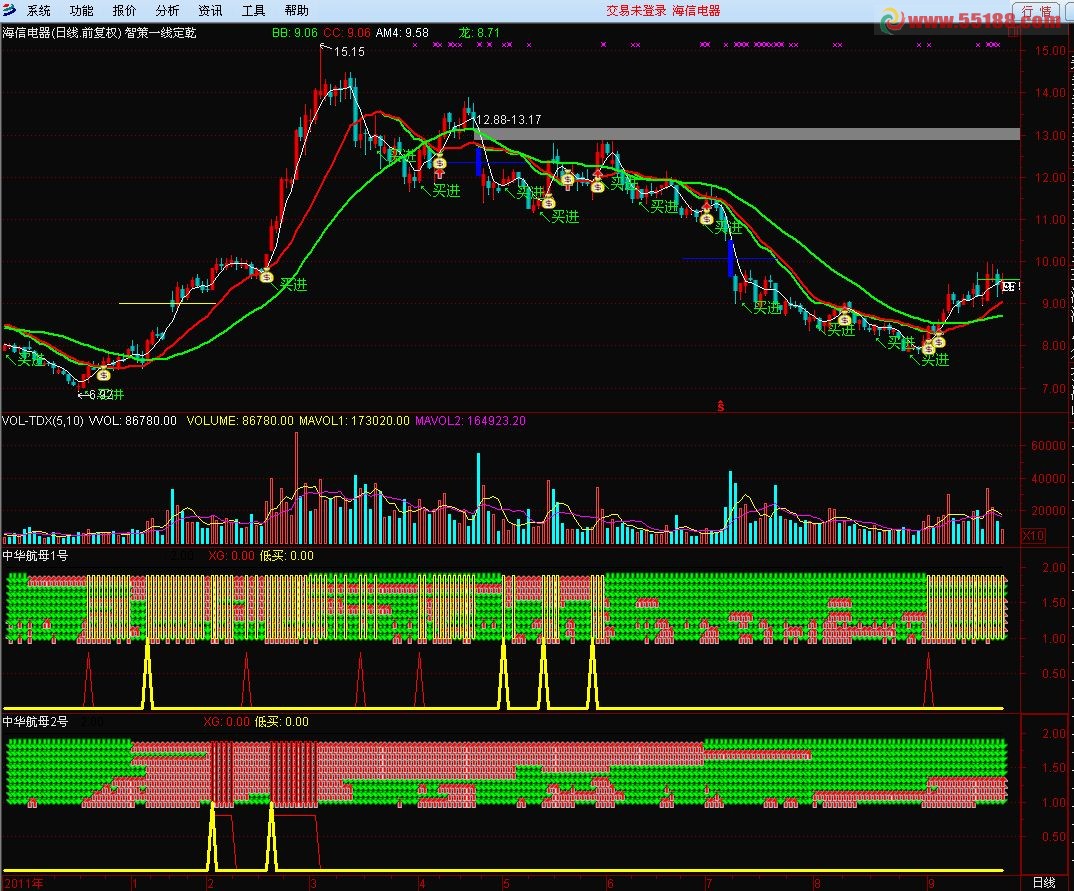Click the 7.00 price axis label
This screenshot has height=891, width=1074.
1053,388
